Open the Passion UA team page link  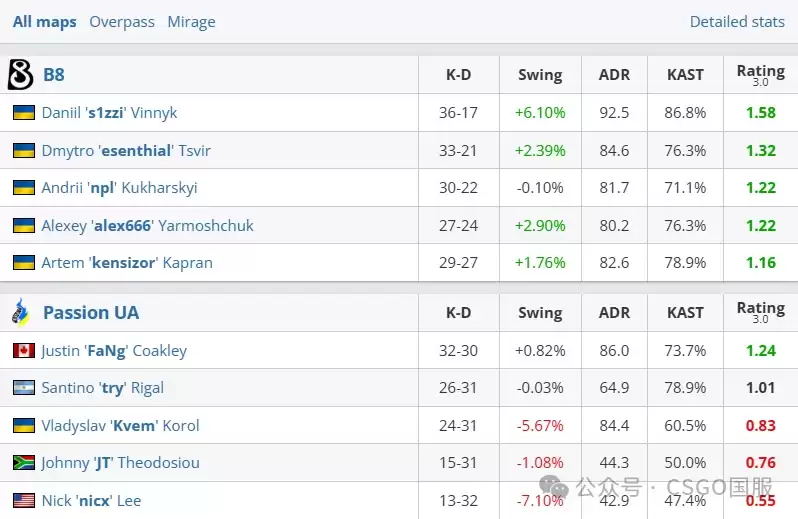[91, 312]
